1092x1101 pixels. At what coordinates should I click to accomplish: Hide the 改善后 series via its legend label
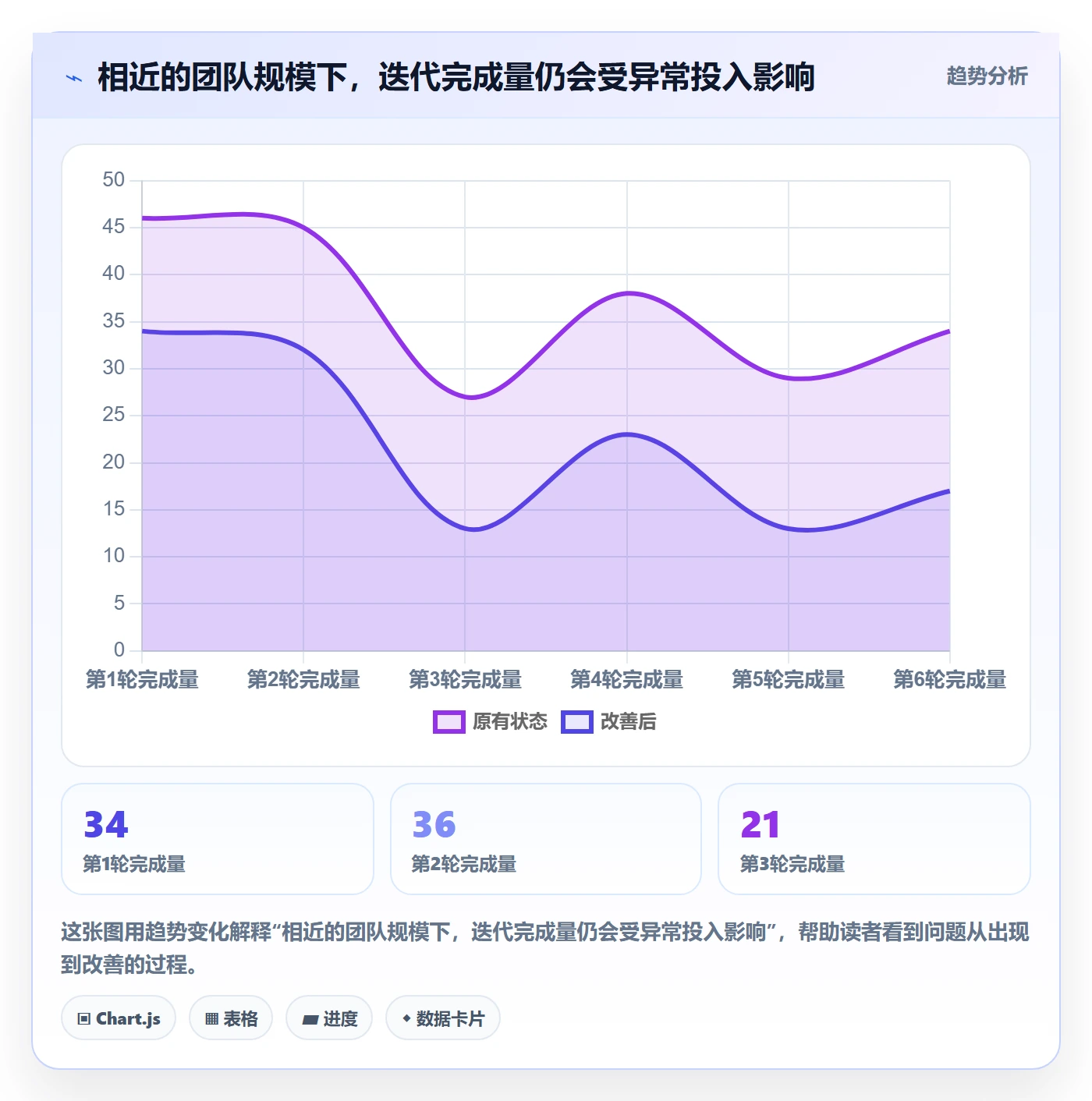(x=629, y=722)
